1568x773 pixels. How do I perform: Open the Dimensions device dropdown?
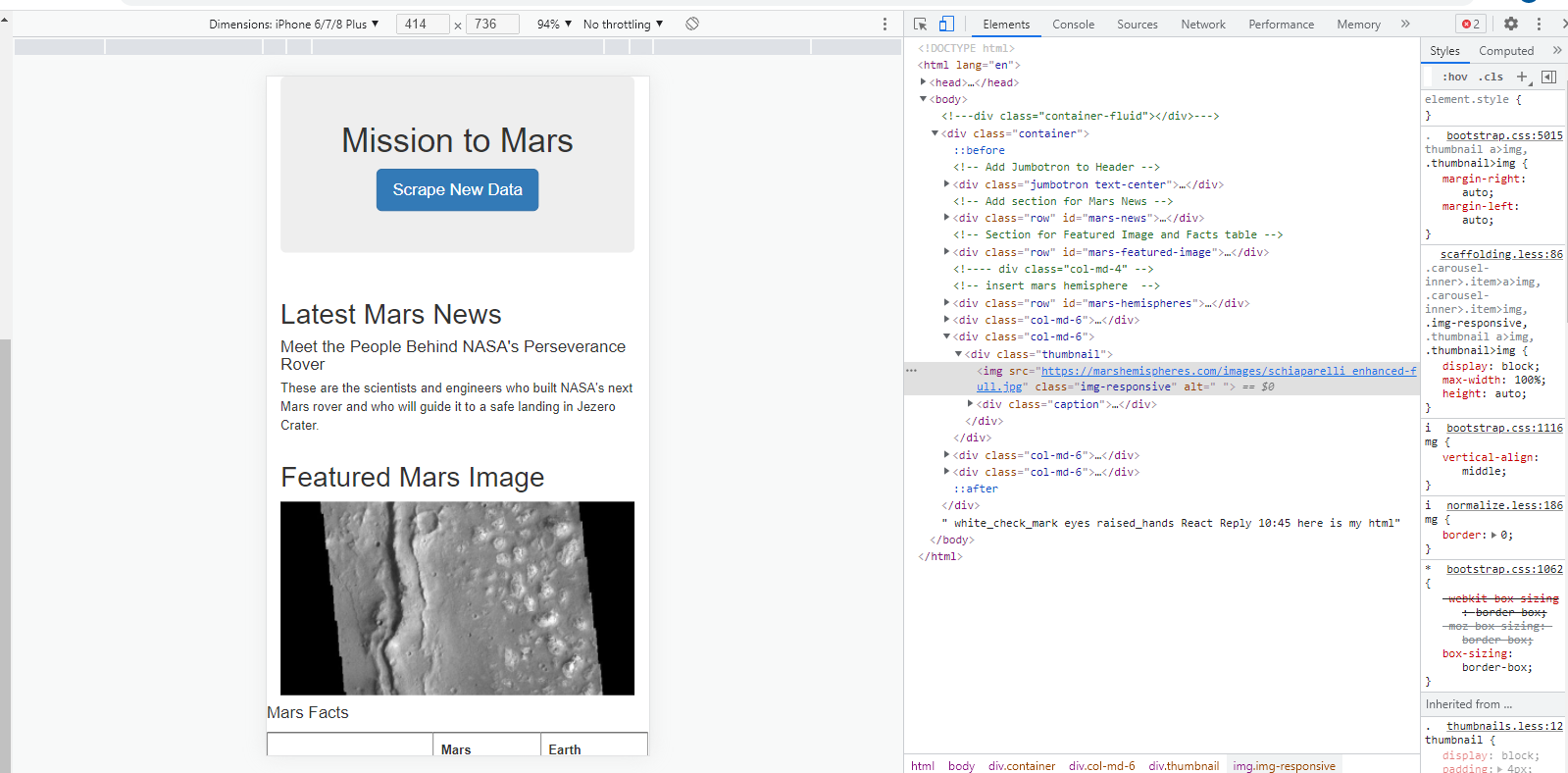294,24
